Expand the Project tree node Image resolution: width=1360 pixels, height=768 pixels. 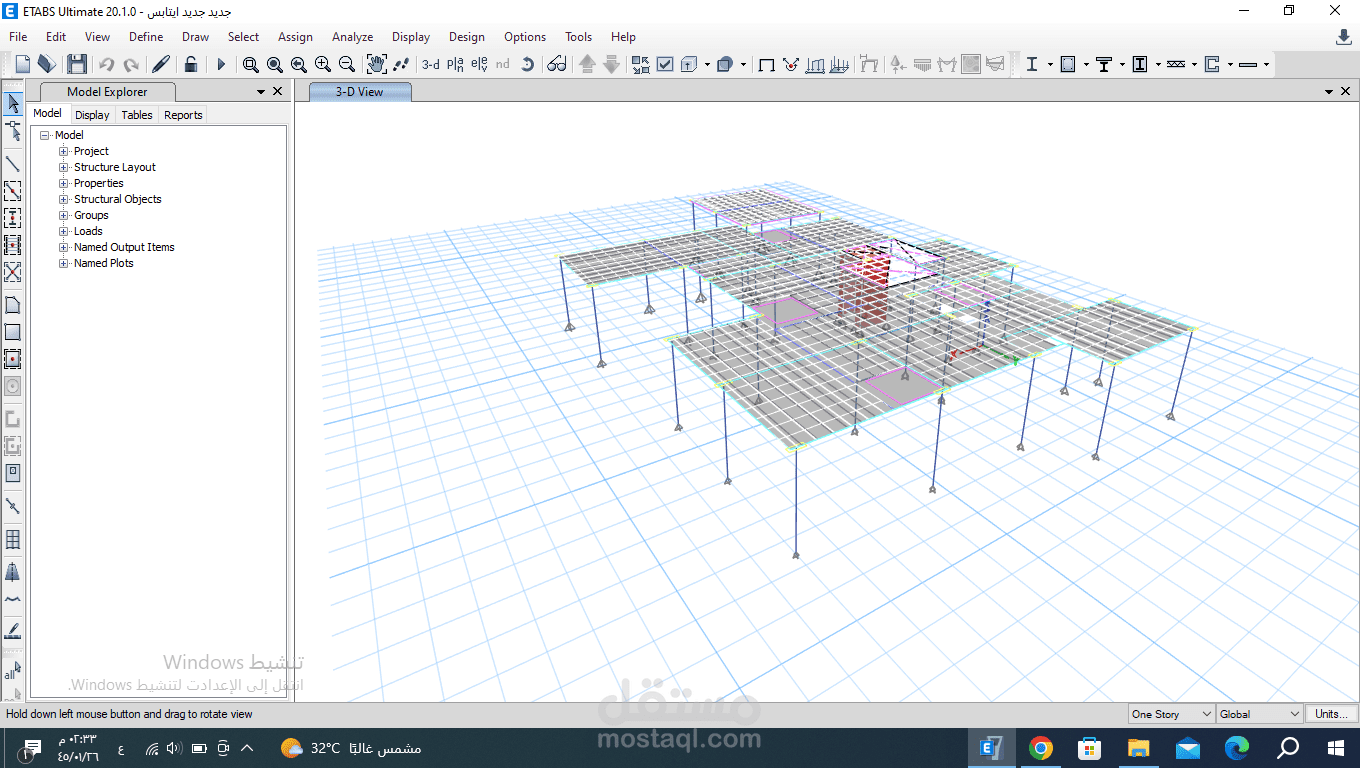point(64,151)
